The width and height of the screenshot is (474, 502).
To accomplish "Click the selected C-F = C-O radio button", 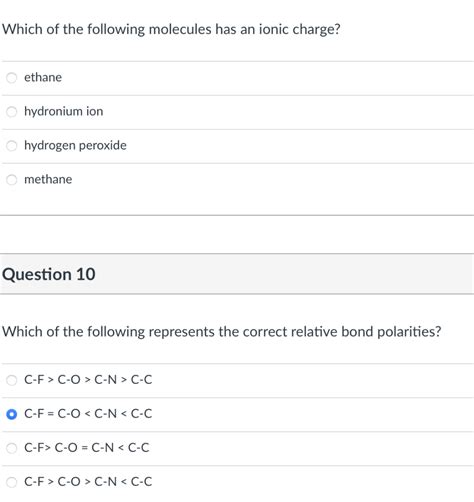I will [12, 414].
